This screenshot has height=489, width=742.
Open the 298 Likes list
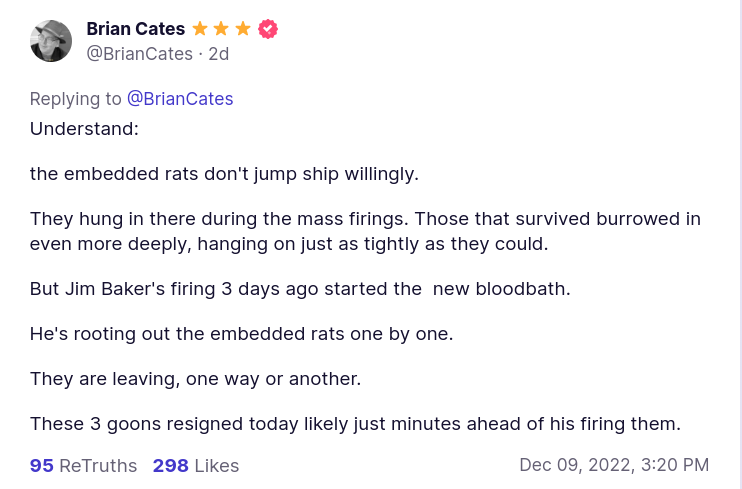(196, 466)
